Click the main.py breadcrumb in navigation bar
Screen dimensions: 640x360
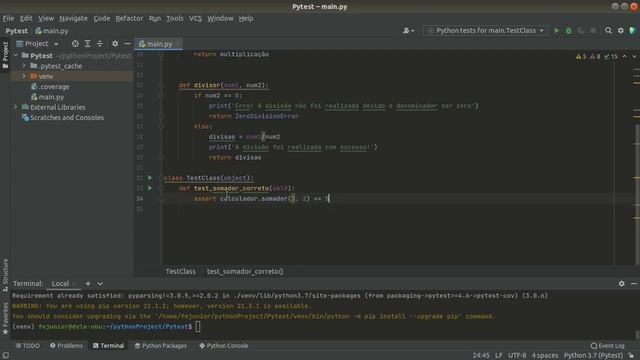[52, 31]
